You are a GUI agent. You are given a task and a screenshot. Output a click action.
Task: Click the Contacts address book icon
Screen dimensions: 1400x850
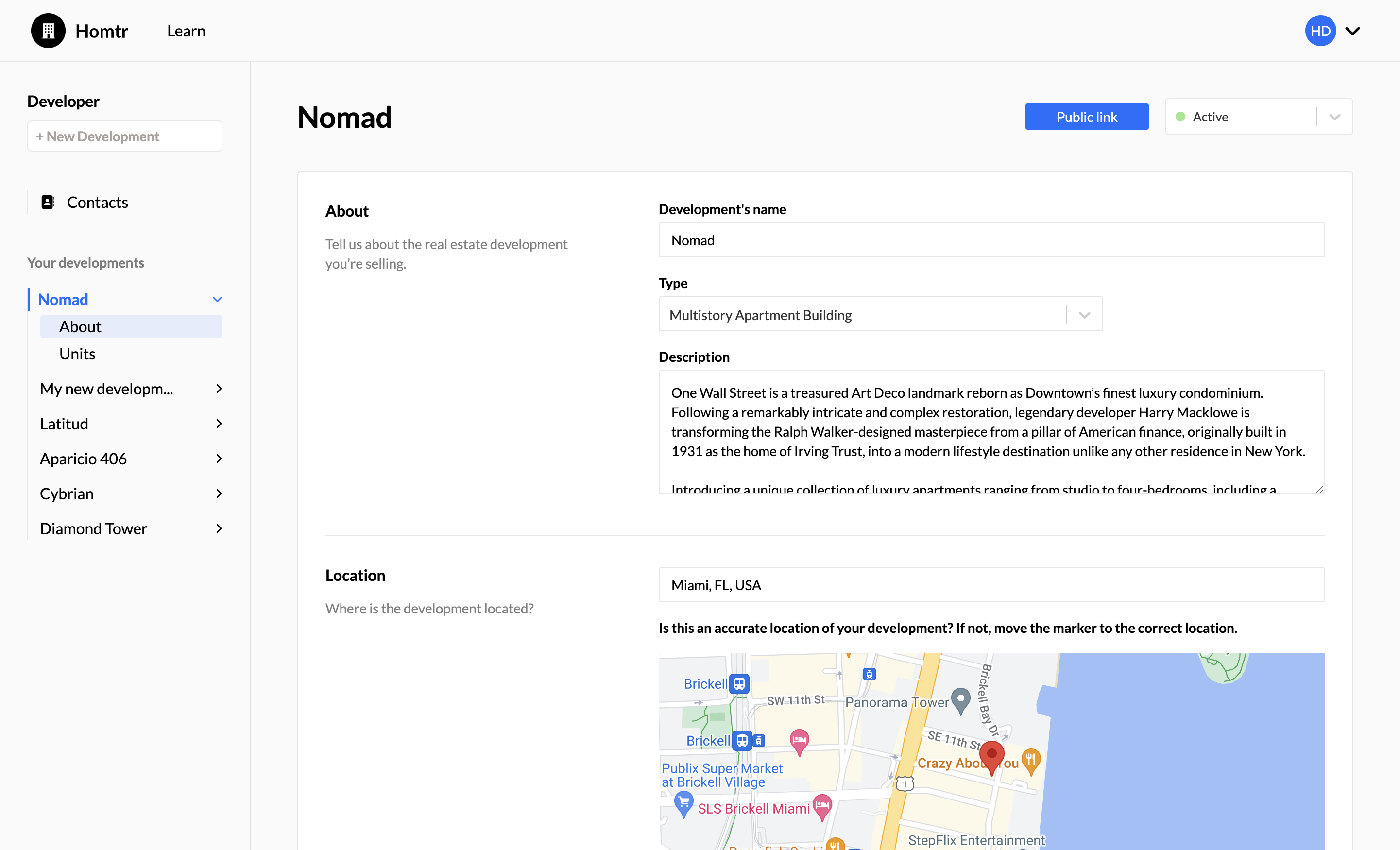[48, 202]
